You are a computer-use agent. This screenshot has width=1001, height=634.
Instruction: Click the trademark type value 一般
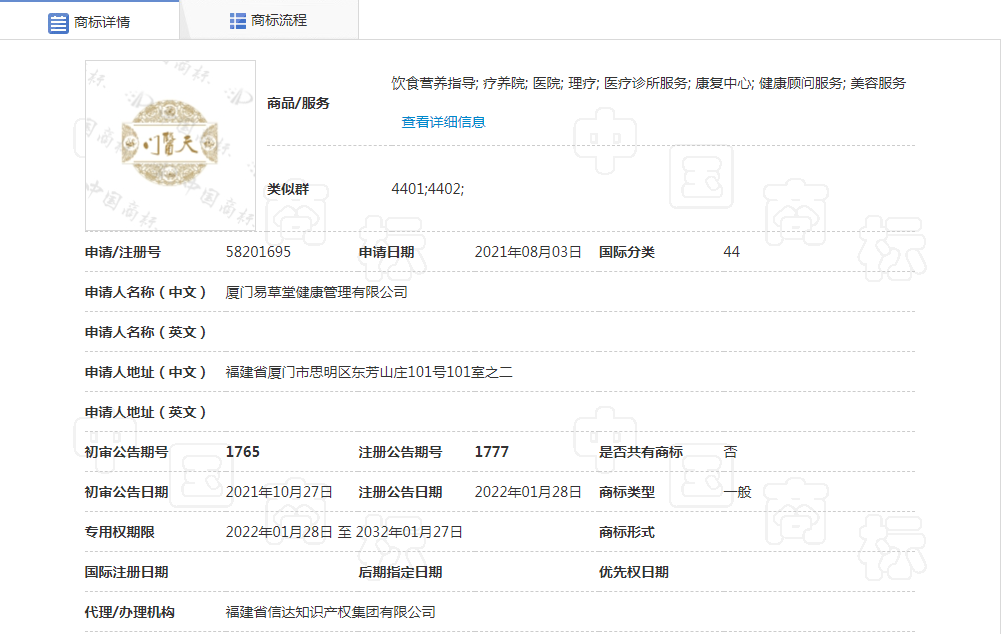point(737,492)
